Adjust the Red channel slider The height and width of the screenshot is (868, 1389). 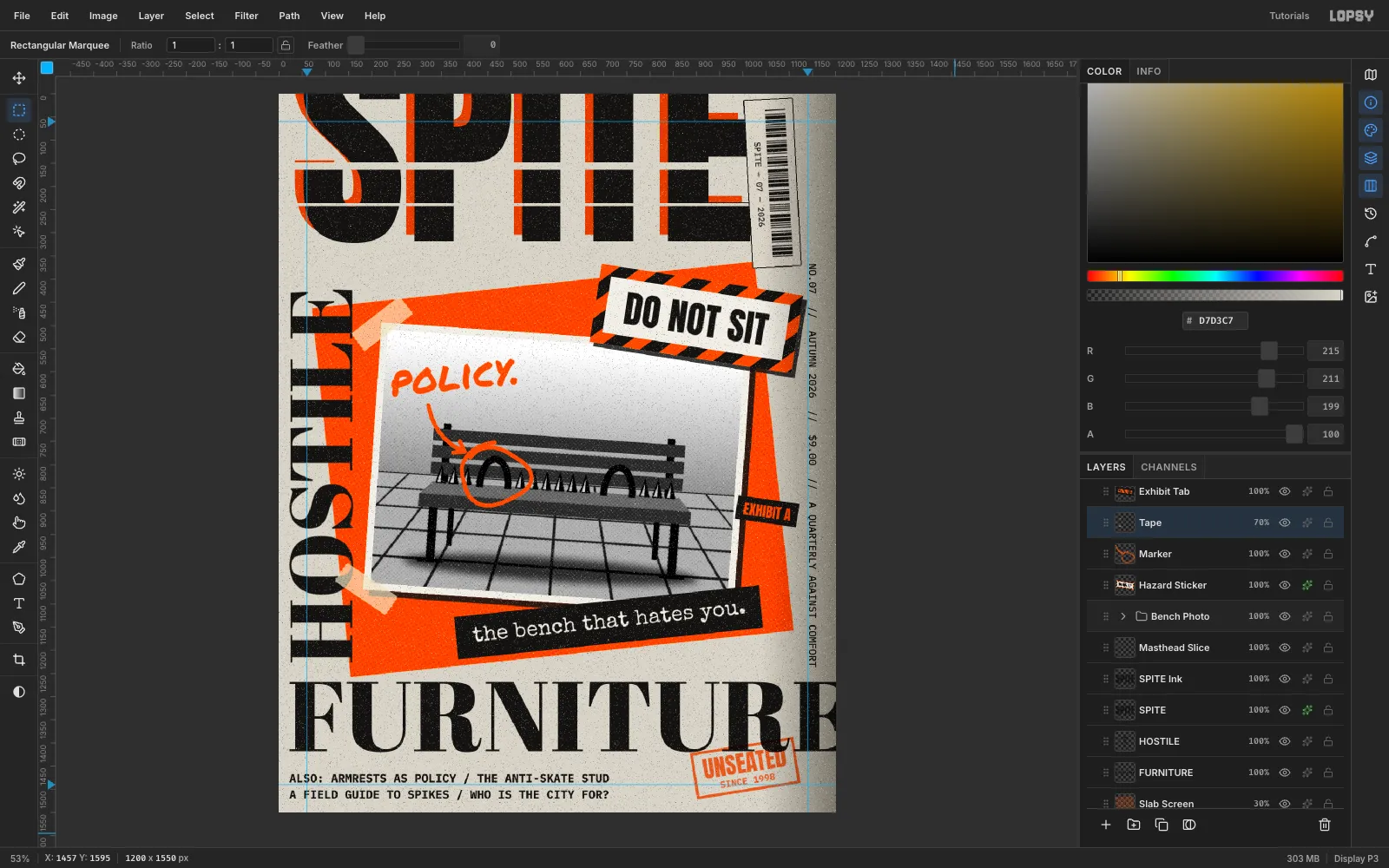pos(1215,351)
